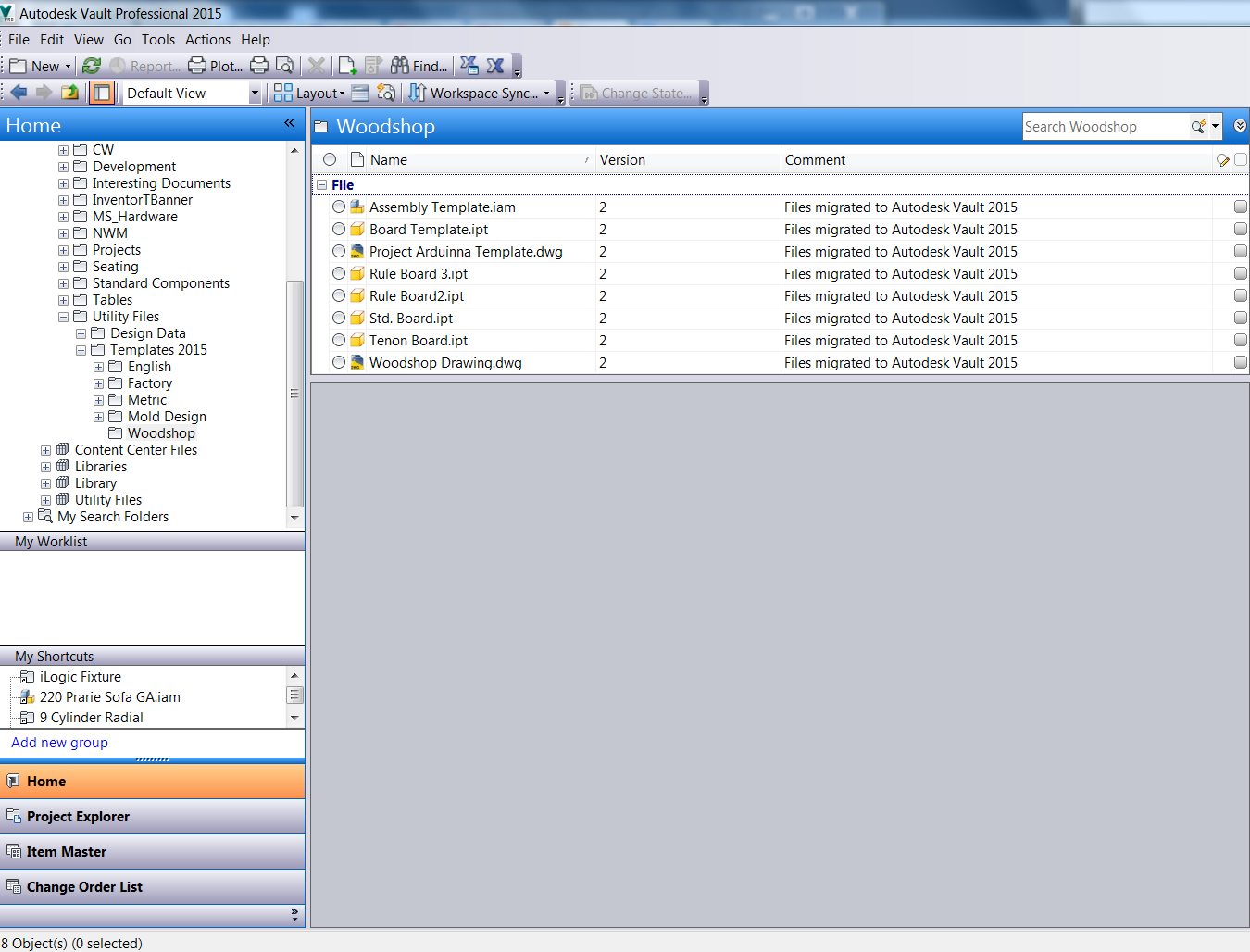Open the Workspace Sync dropdown arrow
The width and height of the screenshot is (1250, 952).
tap(546, 93)
